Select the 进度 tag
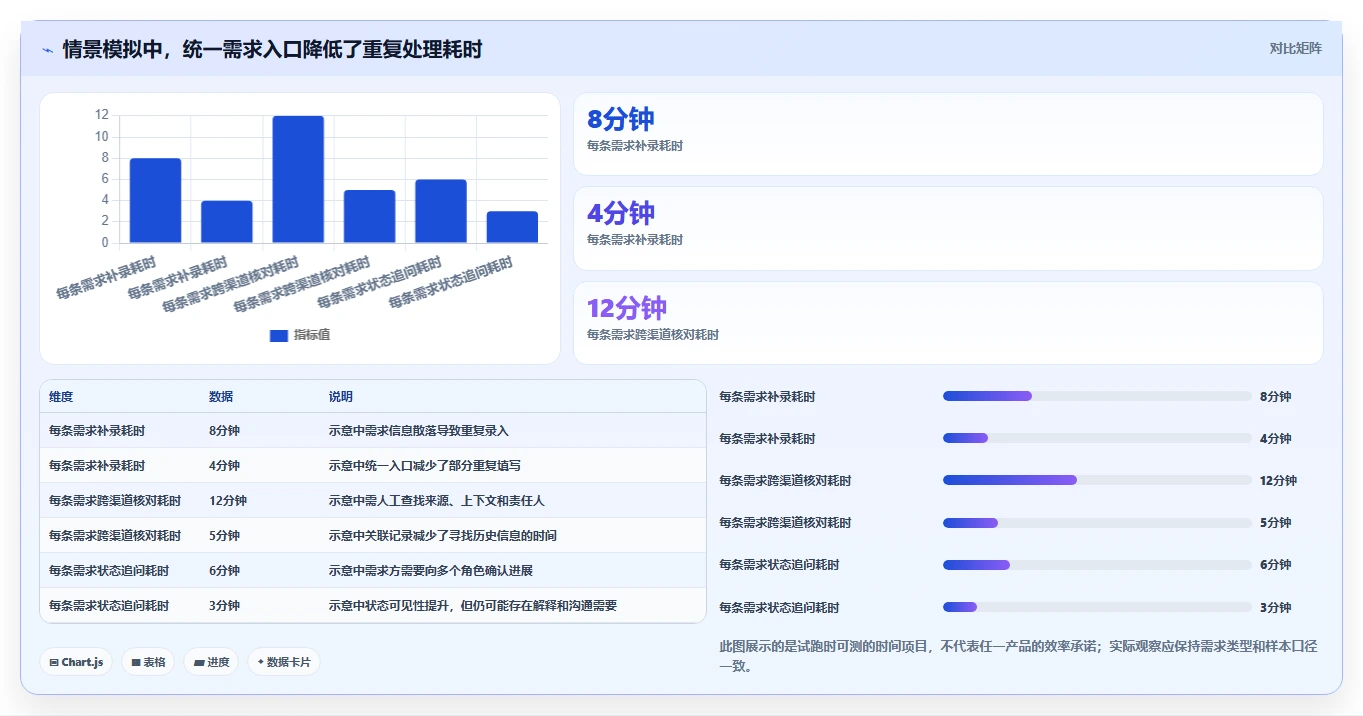The image size is (1363, 716). (x=211, y=662)
